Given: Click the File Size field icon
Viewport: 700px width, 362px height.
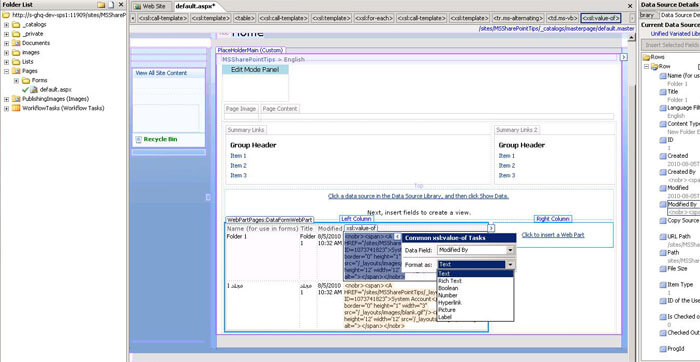Looking at the screenshot, I should coord(663,269).
